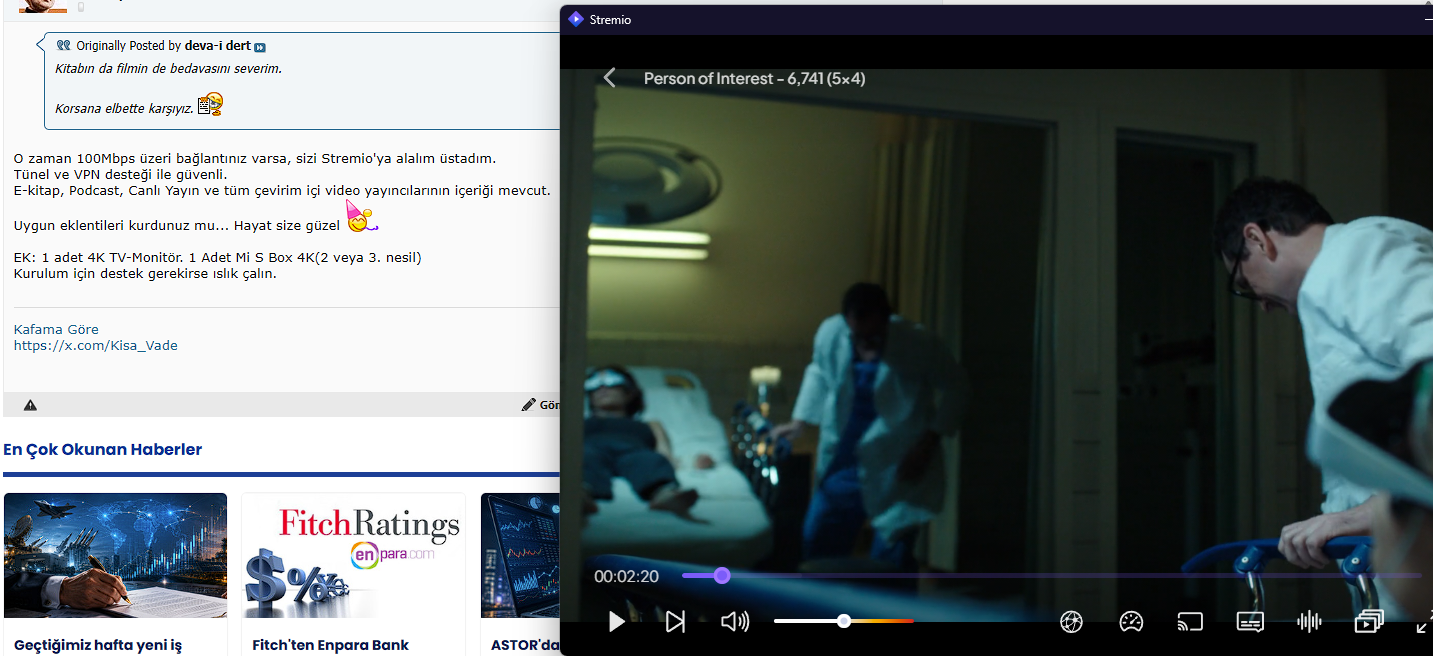Open the episodes/videos list icon in Stremio
Viewport: 1433px width, 656px height.
point(1368,622)
